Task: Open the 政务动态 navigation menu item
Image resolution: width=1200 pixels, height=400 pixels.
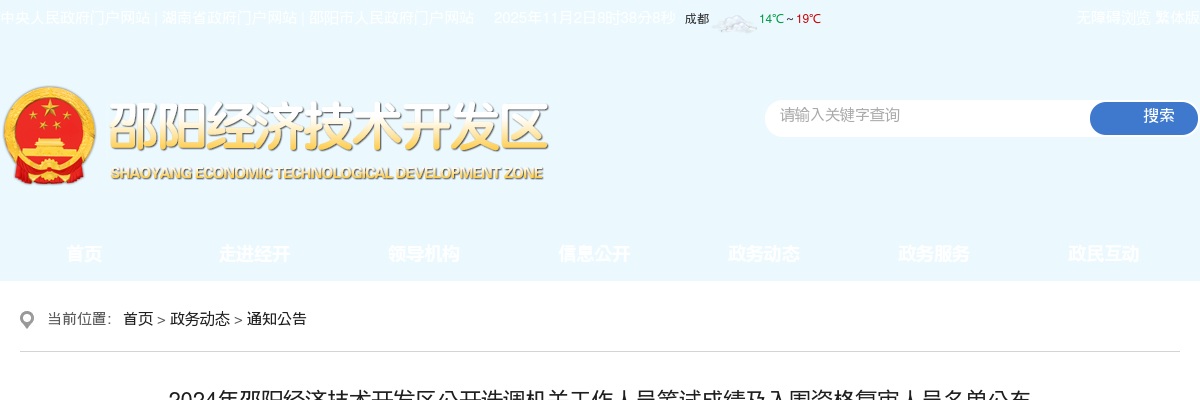Action: 765,254
